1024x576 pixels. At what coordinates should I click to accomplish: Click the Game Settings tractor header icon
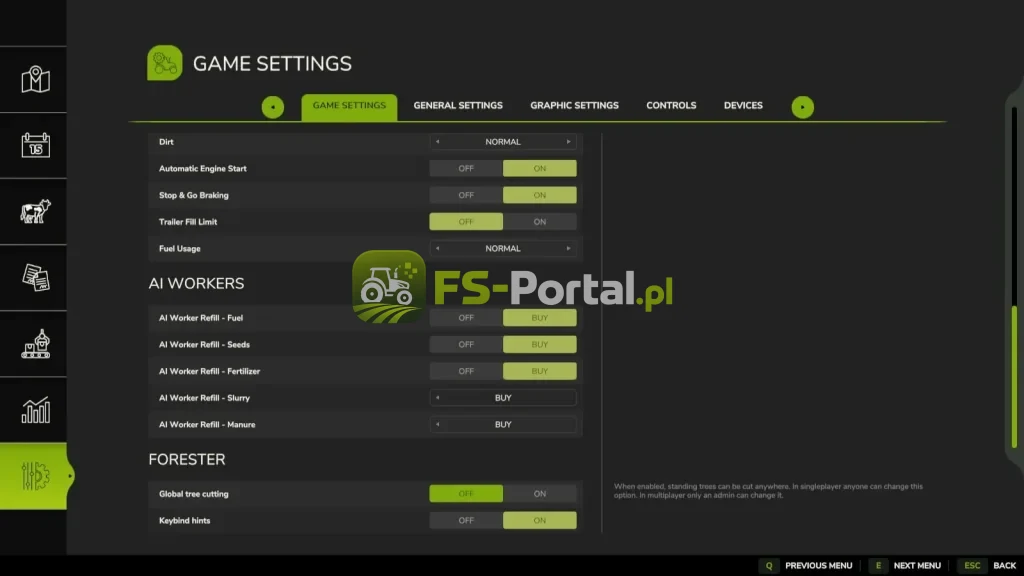pos(165,63)
